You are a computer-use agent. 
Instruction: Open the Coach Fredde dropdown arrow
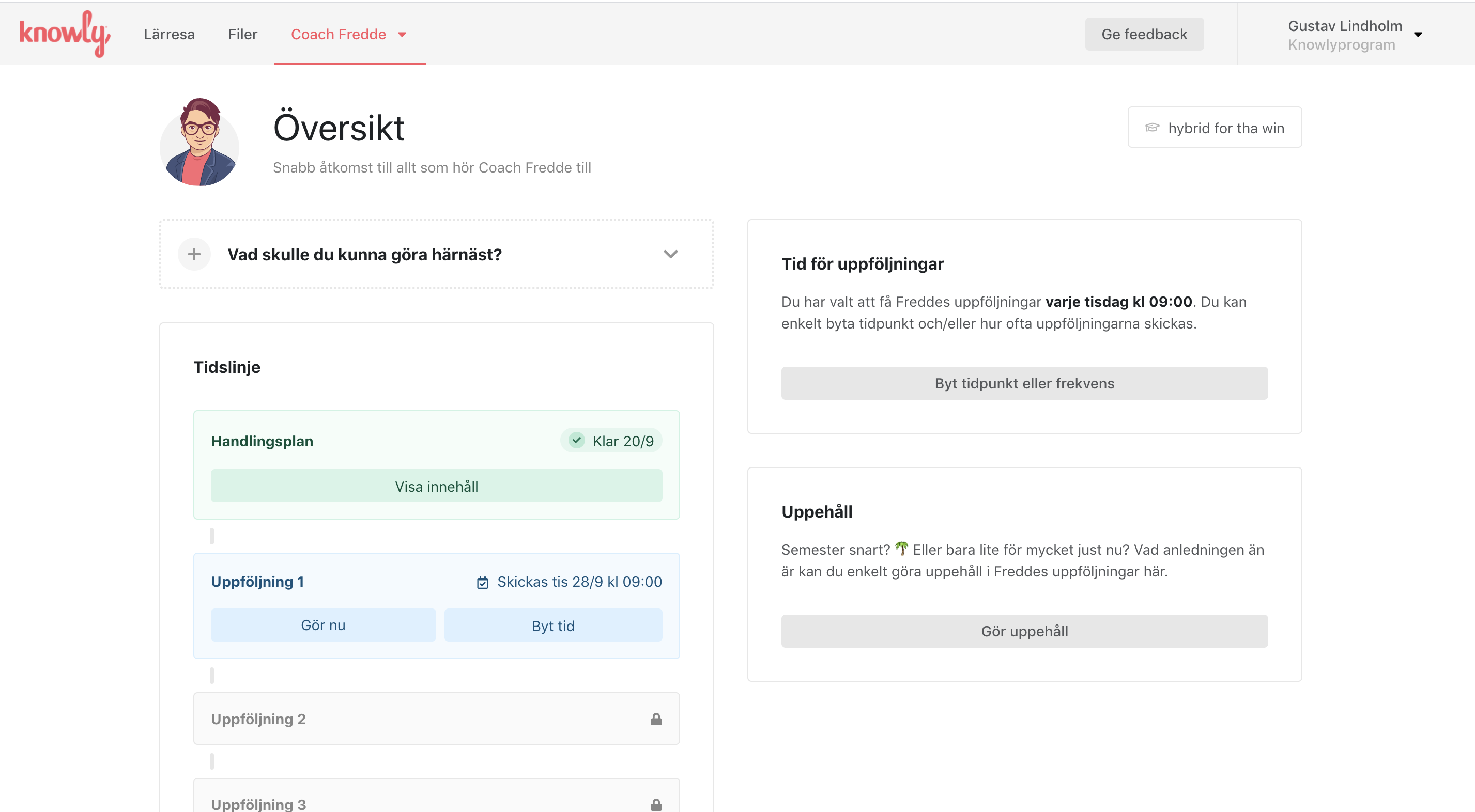(402, 35)
